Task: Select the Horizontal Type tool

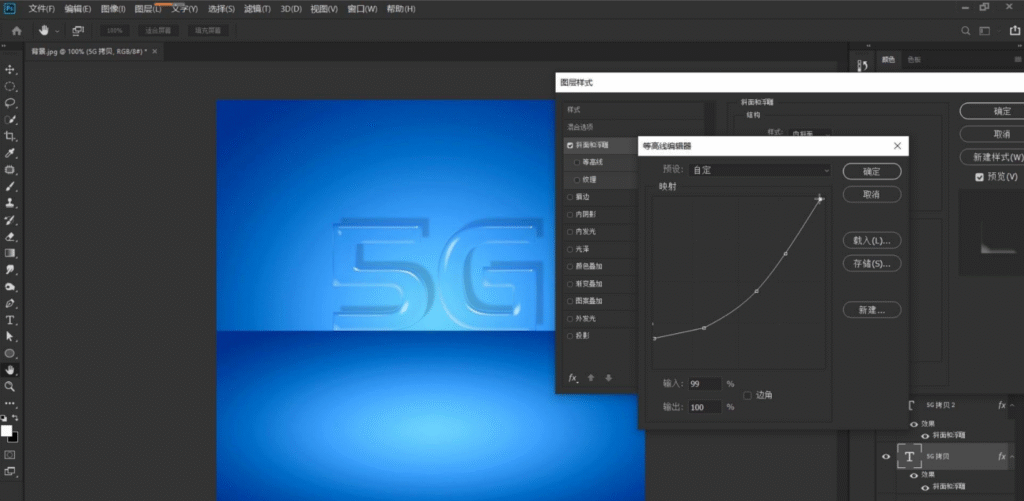Action: click(x=10, y=320)
